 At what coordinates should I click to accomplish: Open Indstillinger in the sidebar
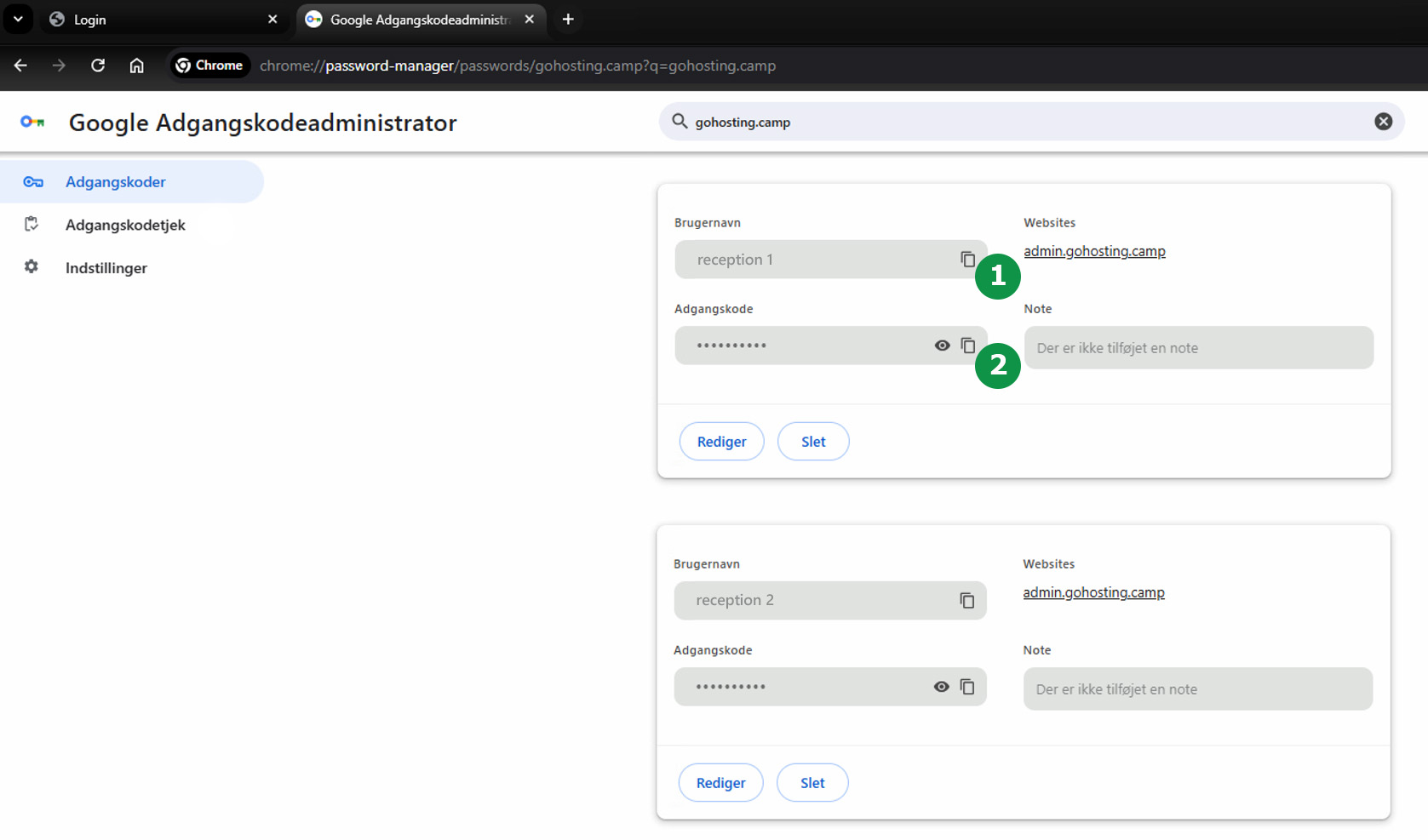[x=106, y=268]
